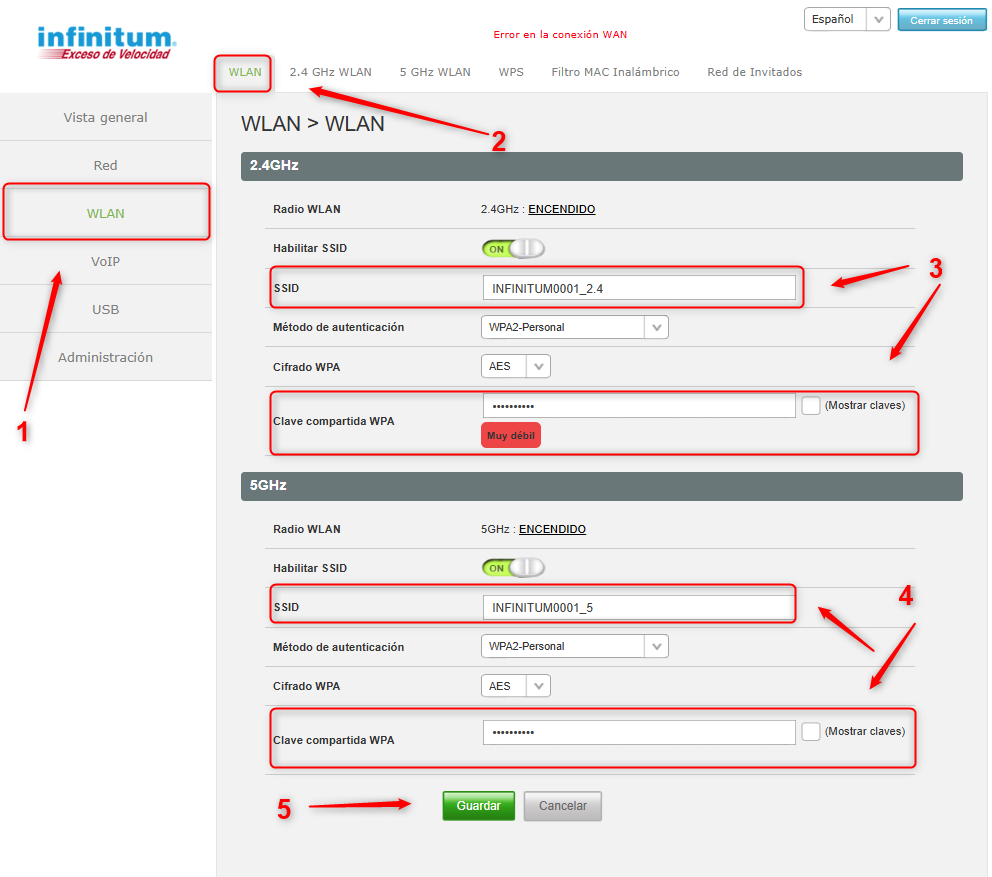This screenshot has width=992, height=877.
Task: Expand 2.4GHz Método de autenticación dropdown
Action: tap(574, 327)
